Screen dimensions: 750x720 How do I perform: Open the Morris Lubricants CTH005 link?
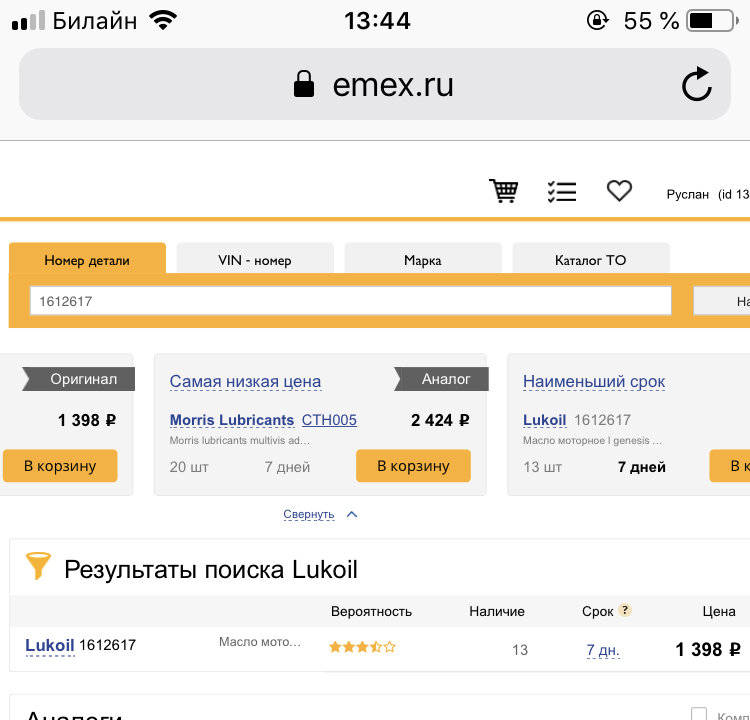click(263, 420)
